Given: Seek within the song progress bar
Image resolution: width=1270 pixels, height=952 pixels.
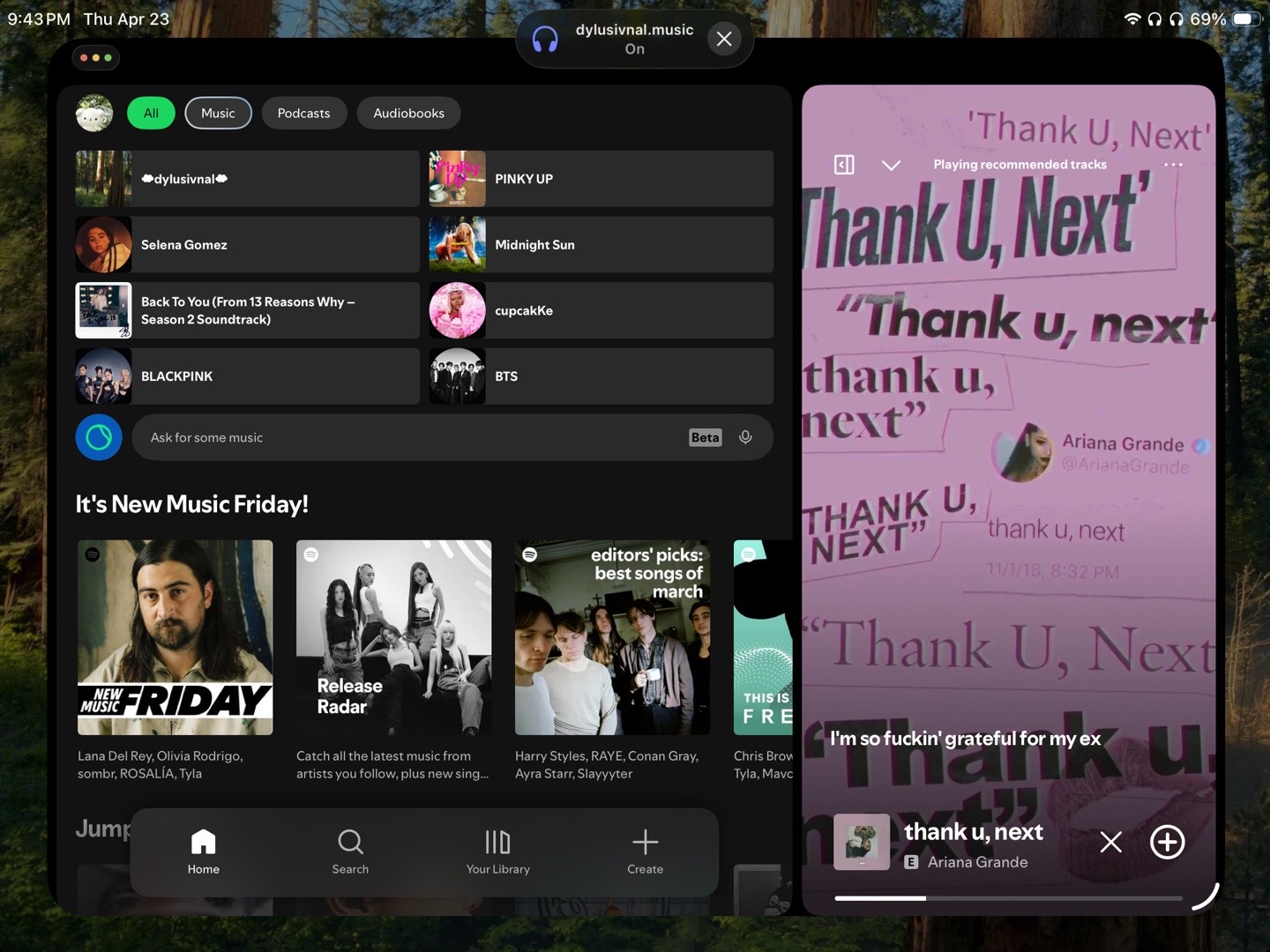Looking at the screenshot, I should (x=1008, y=898).
